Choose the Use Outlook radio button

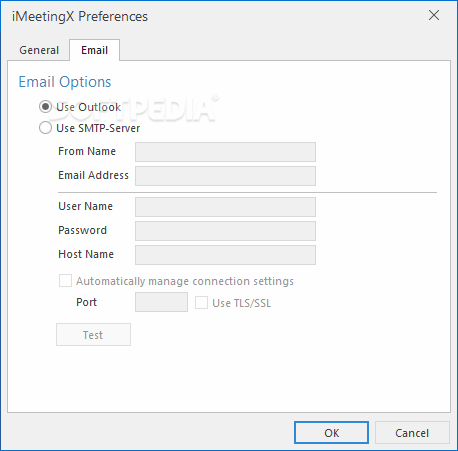[45, 107]
